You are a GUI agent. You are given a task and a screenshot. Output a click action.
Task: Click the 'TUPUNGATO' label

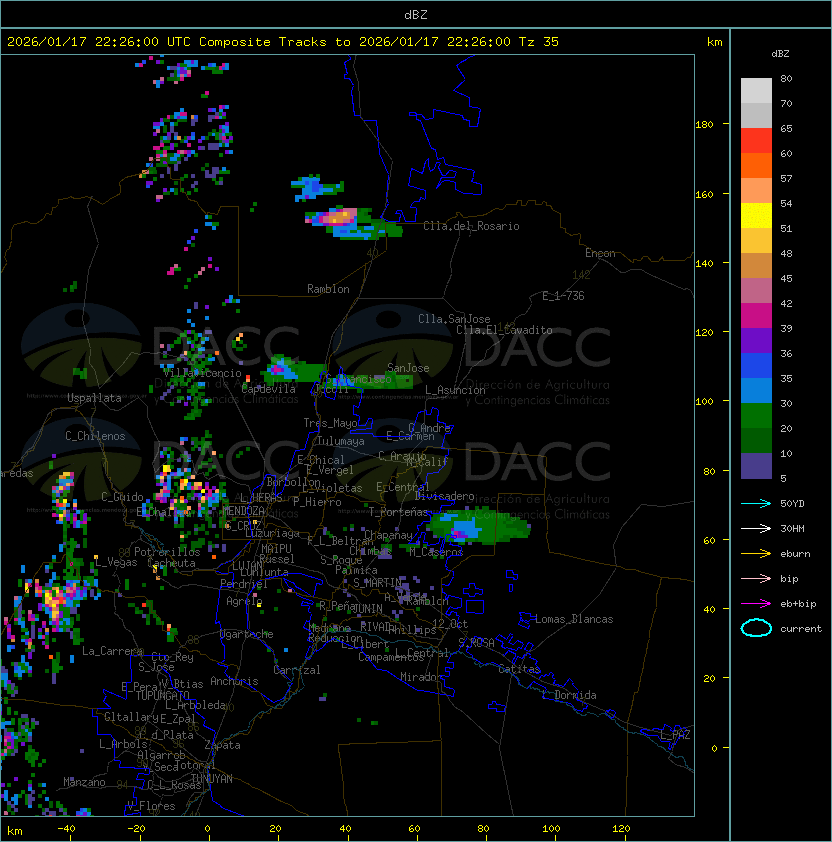(162, 695)
